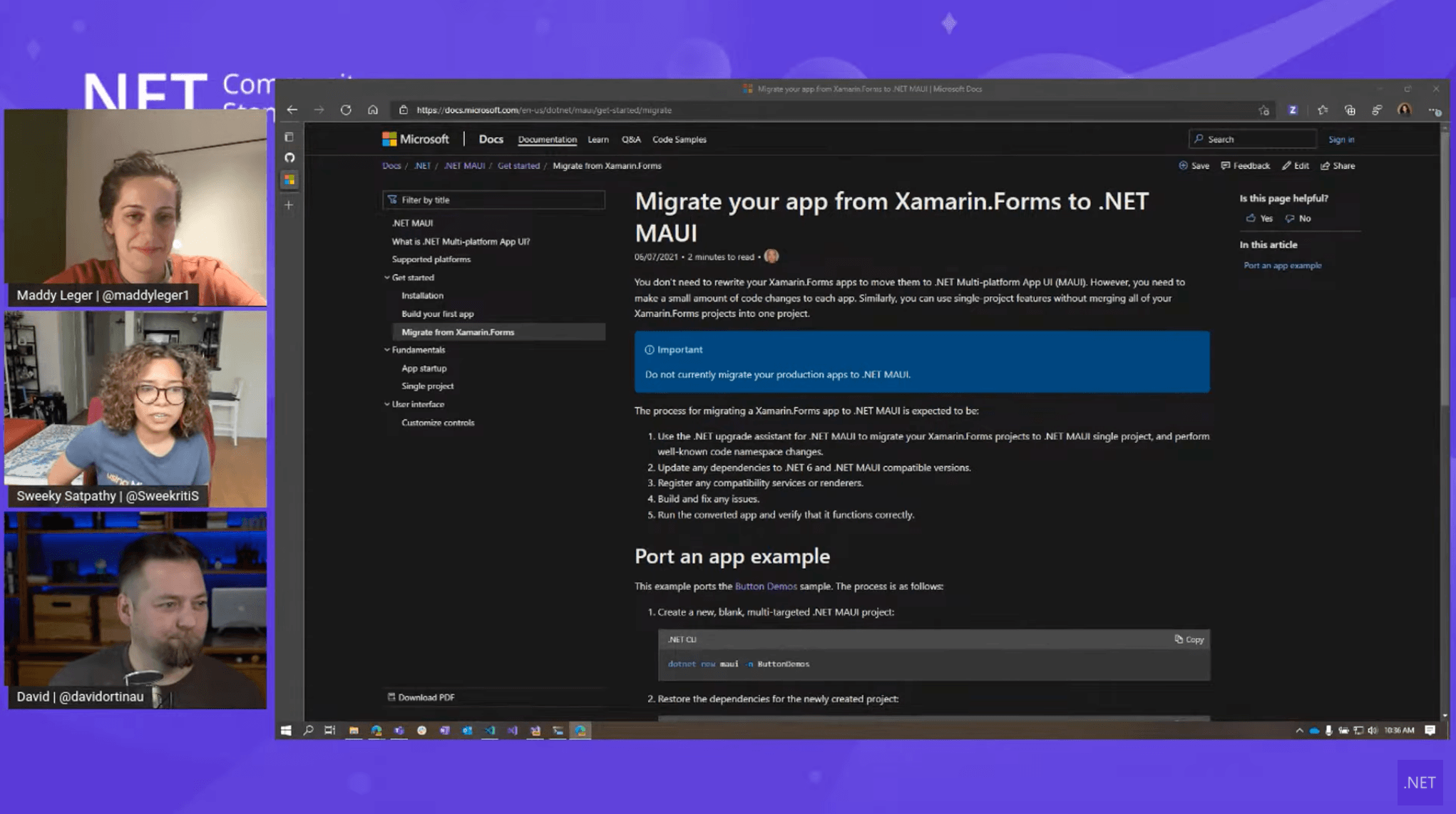1456x814 pixels.
Task: Click the volume icon in system tray
Action: pyautogui.click(x=1373, y=731)
